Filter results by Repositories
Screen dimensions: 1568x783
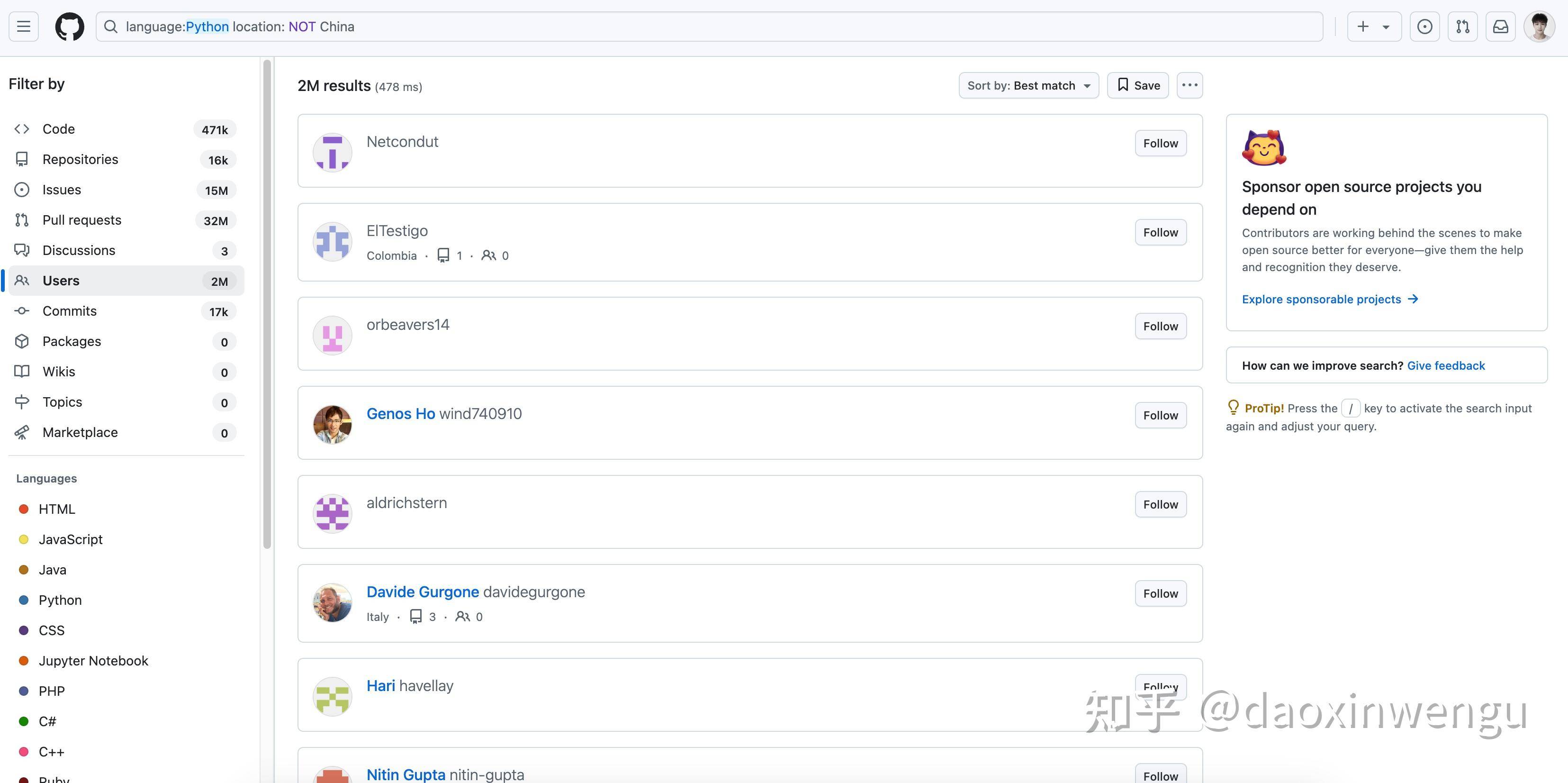click(126, 160)
